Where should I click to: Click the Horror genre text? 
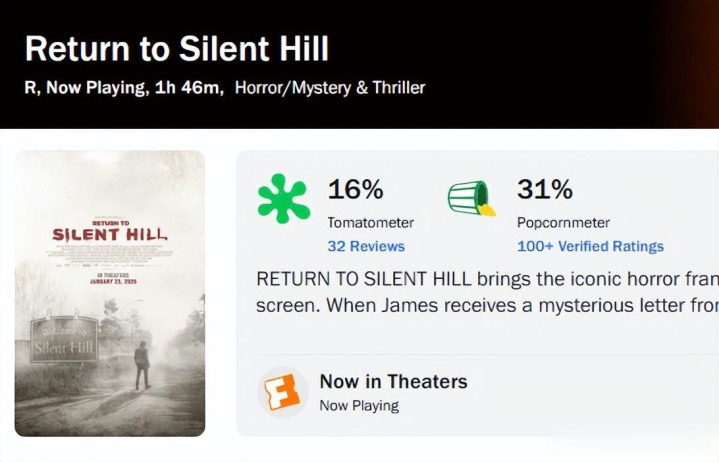(258, 88)
